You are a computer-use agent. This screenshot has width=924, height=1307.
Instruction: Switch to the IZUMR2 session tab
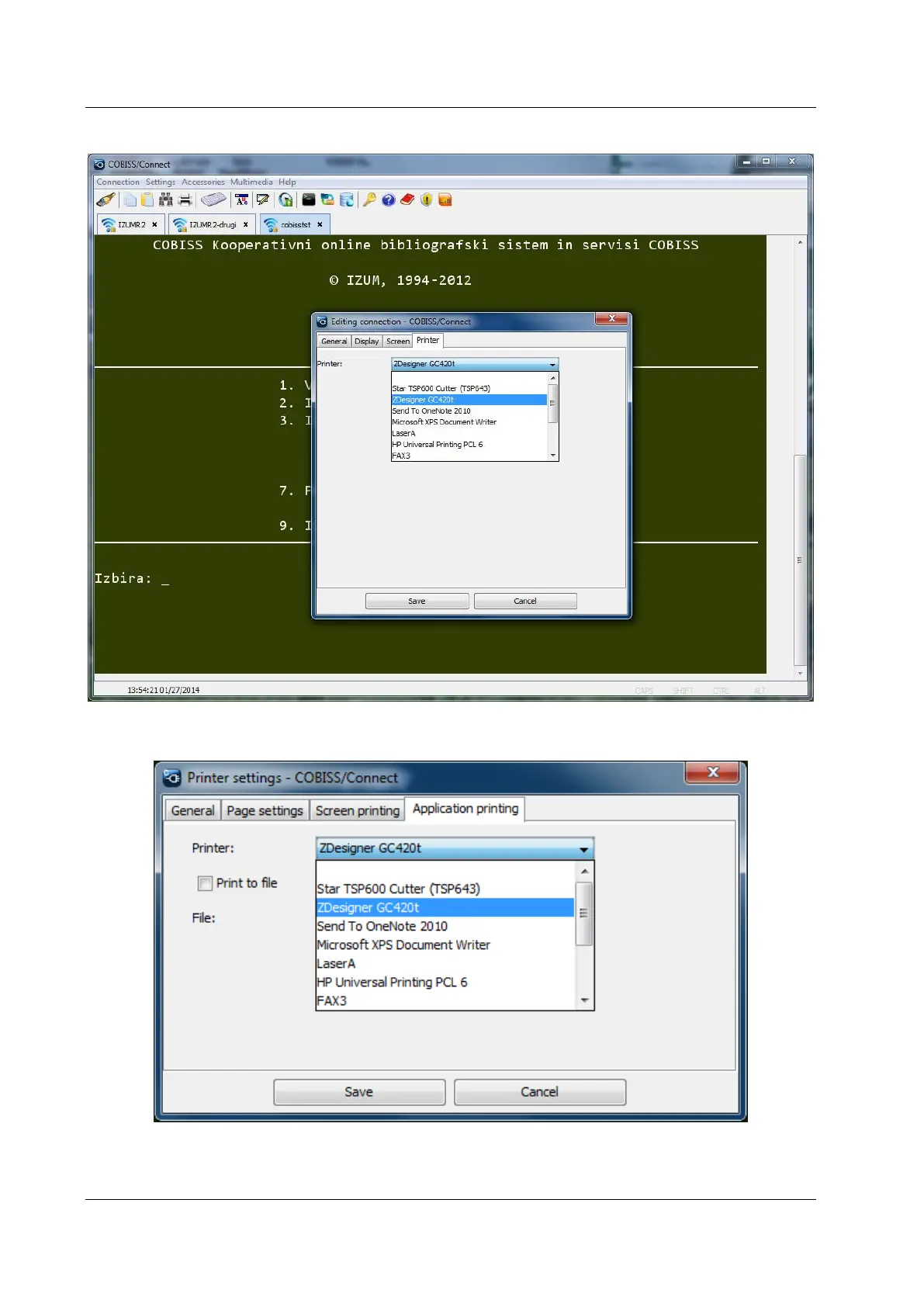pyautogui.click(x=130, y=224)
